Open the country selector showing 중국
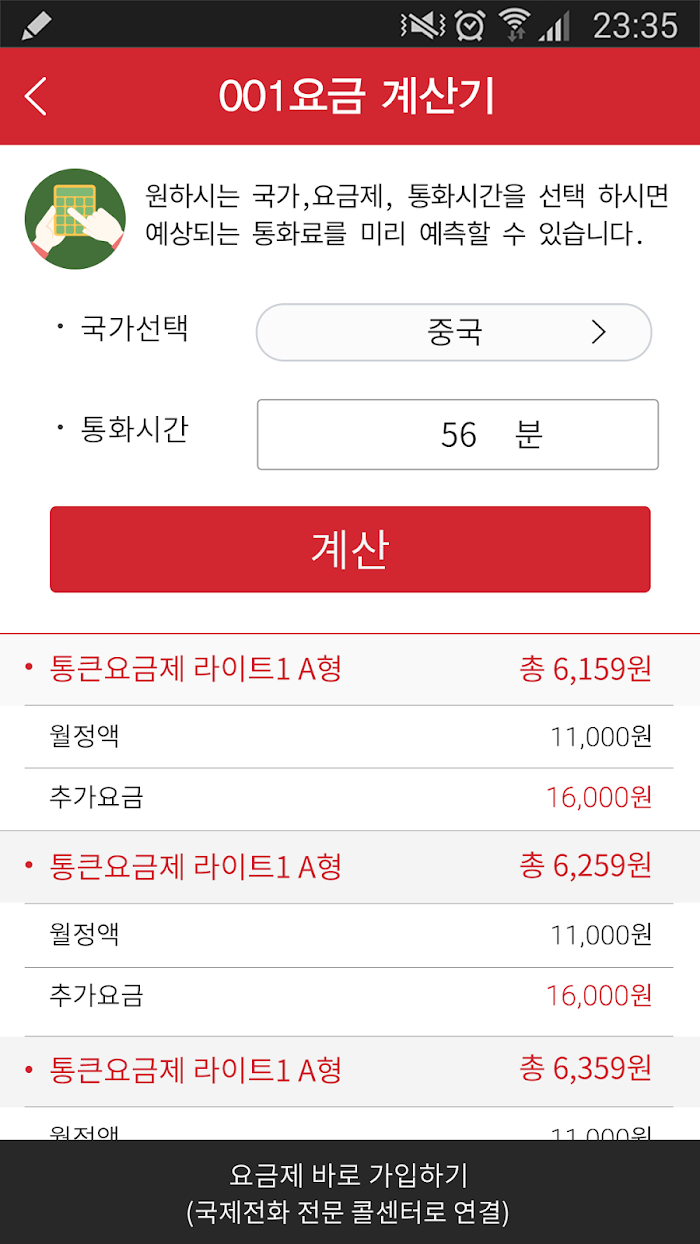 click(x=454, y=332)
